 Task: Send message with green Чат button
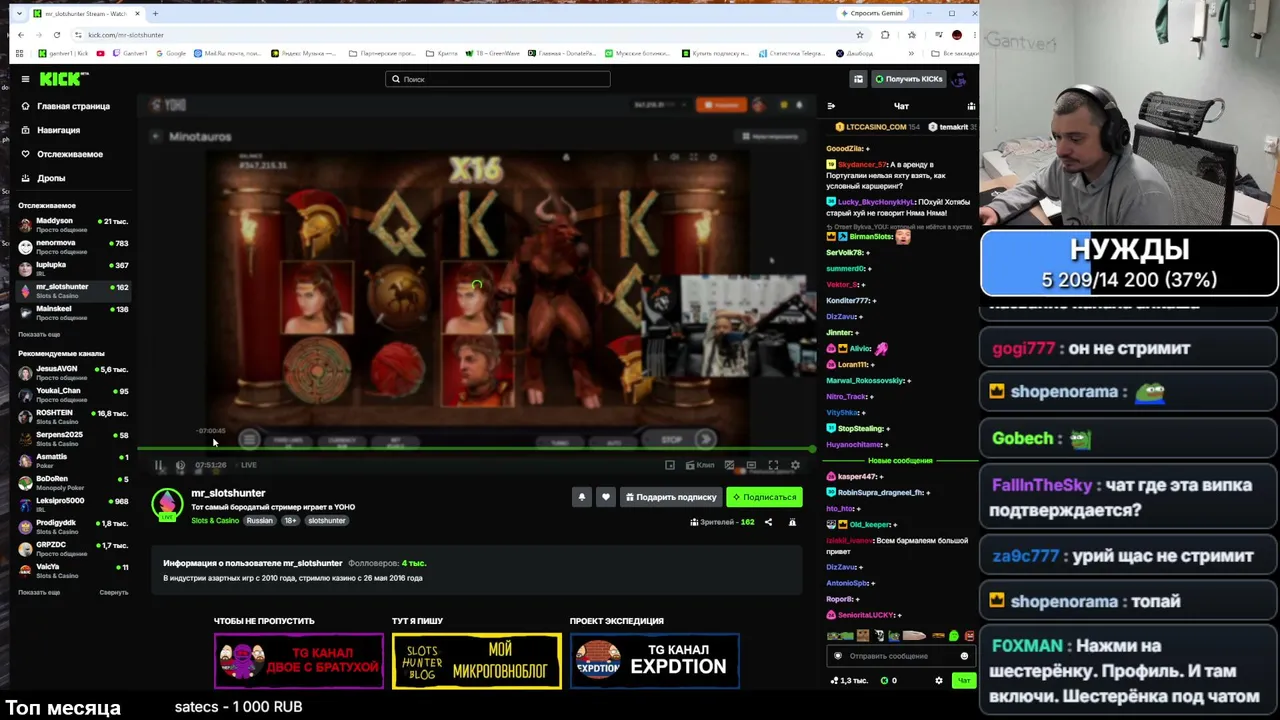[x=963, y=681]
